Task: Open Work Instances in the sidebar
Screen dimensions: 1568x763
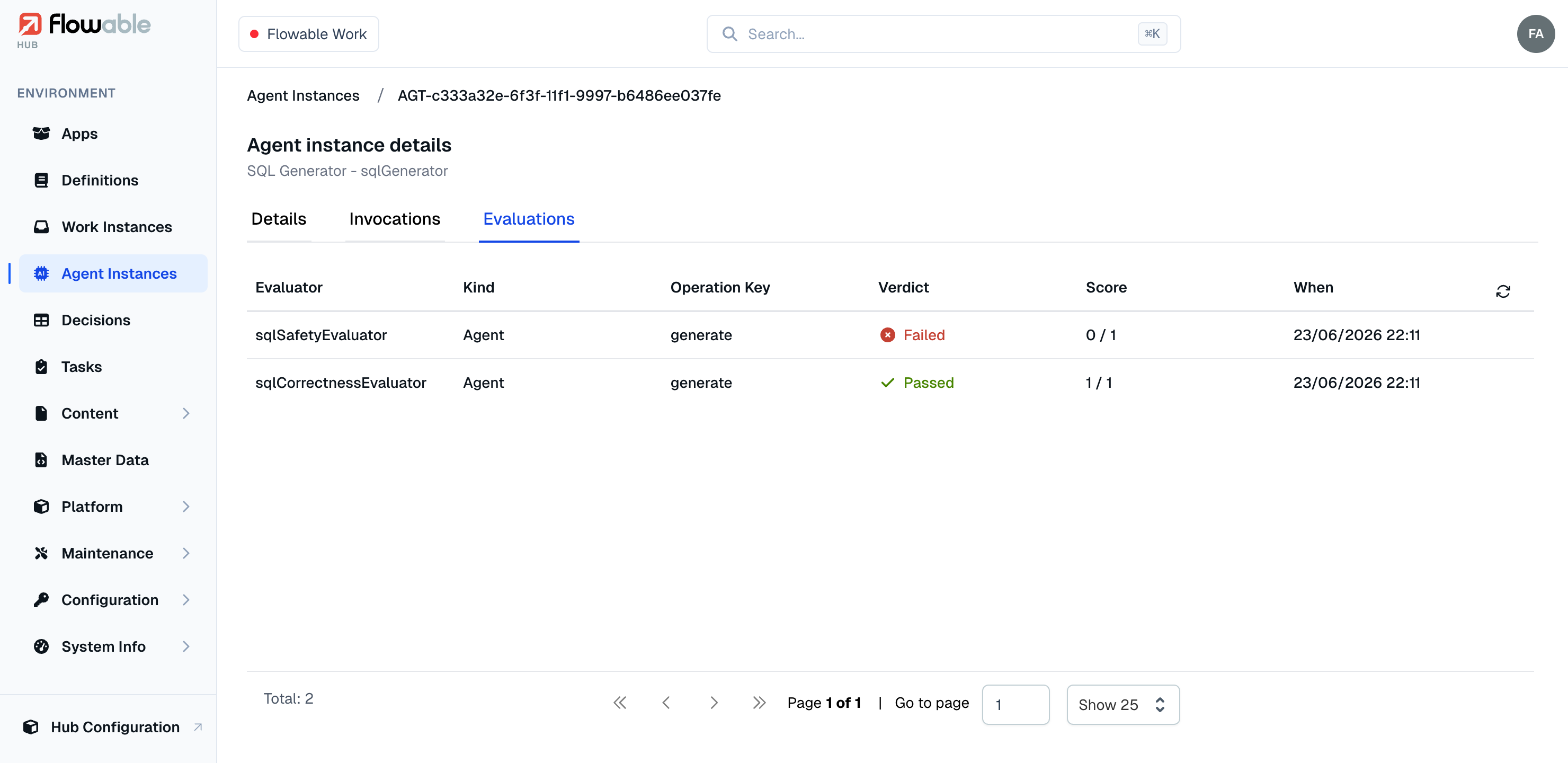Action: pyautogui.click(x=113, y=227)
